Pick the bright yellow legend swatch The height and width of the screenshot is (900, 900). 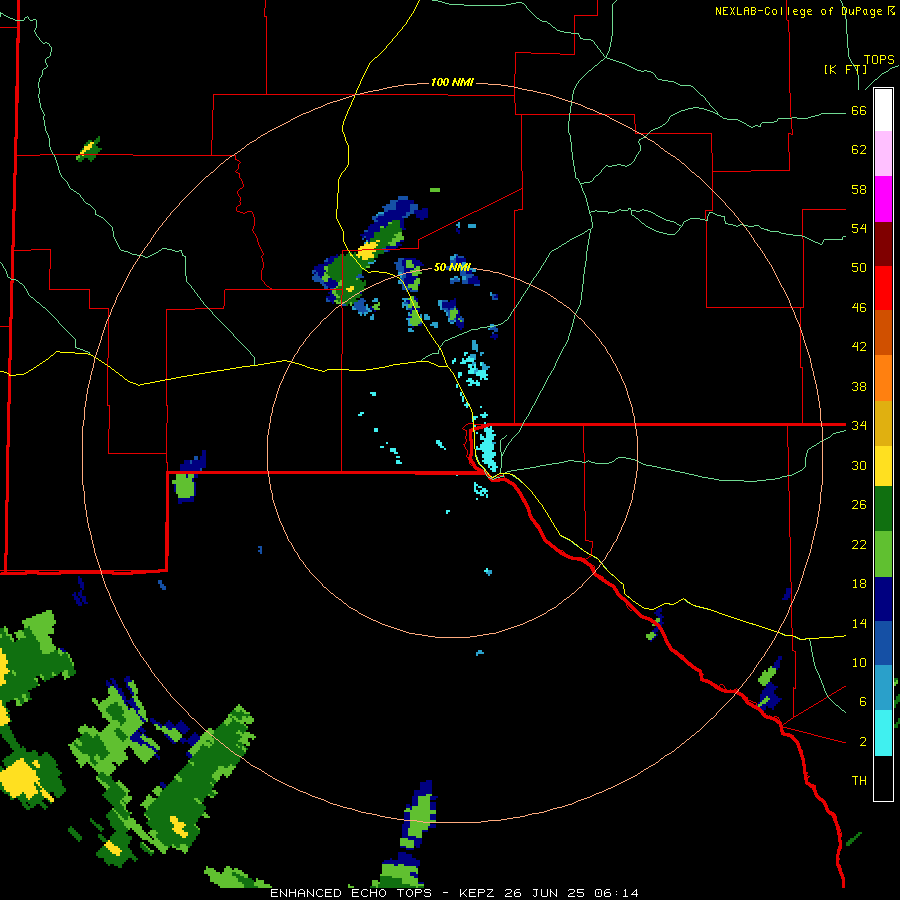tap(883, 466)
